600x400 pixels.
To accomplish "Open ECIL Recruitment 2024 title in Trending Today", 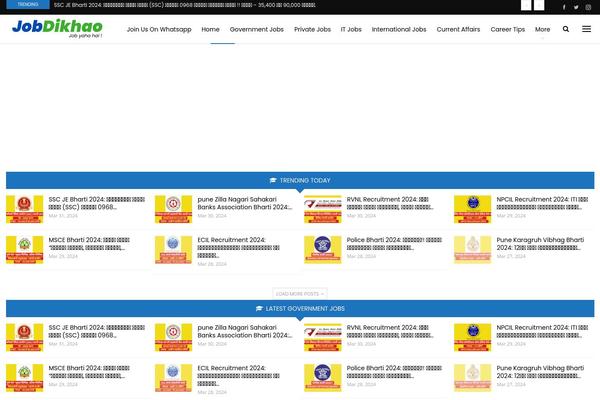I will coord(238,248).
